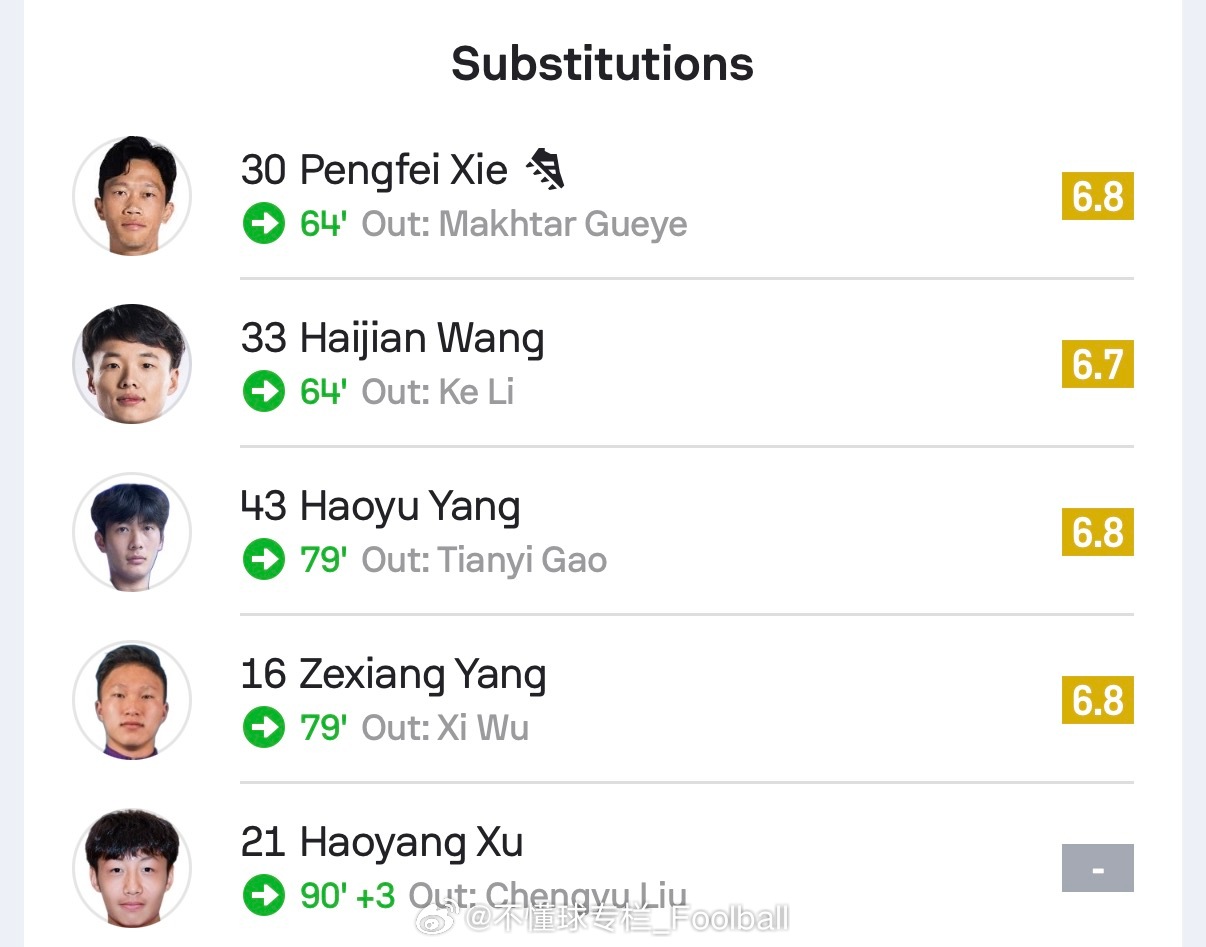Screen dimensions: 1206x947
Task: Click Haijian Wang's 6.7 rating badge
Action: (x=1097, y=364)
